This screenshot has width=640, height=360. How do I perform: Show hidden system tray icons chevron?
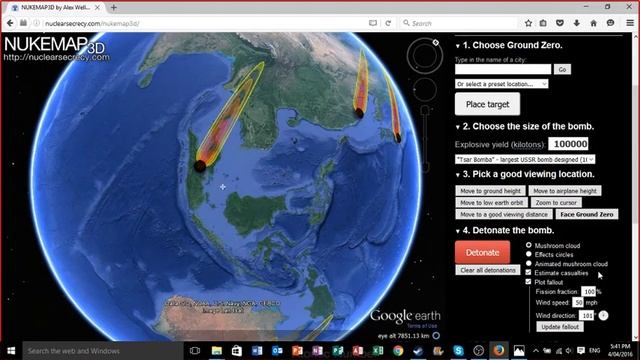tap(536, 351)
